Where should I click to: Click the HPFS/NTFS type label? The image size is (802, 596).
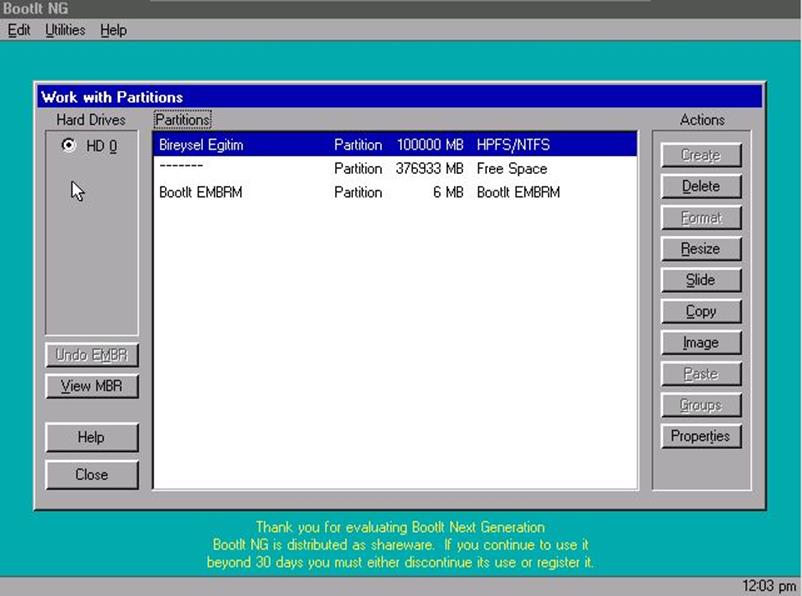click(x=513, y=145)
